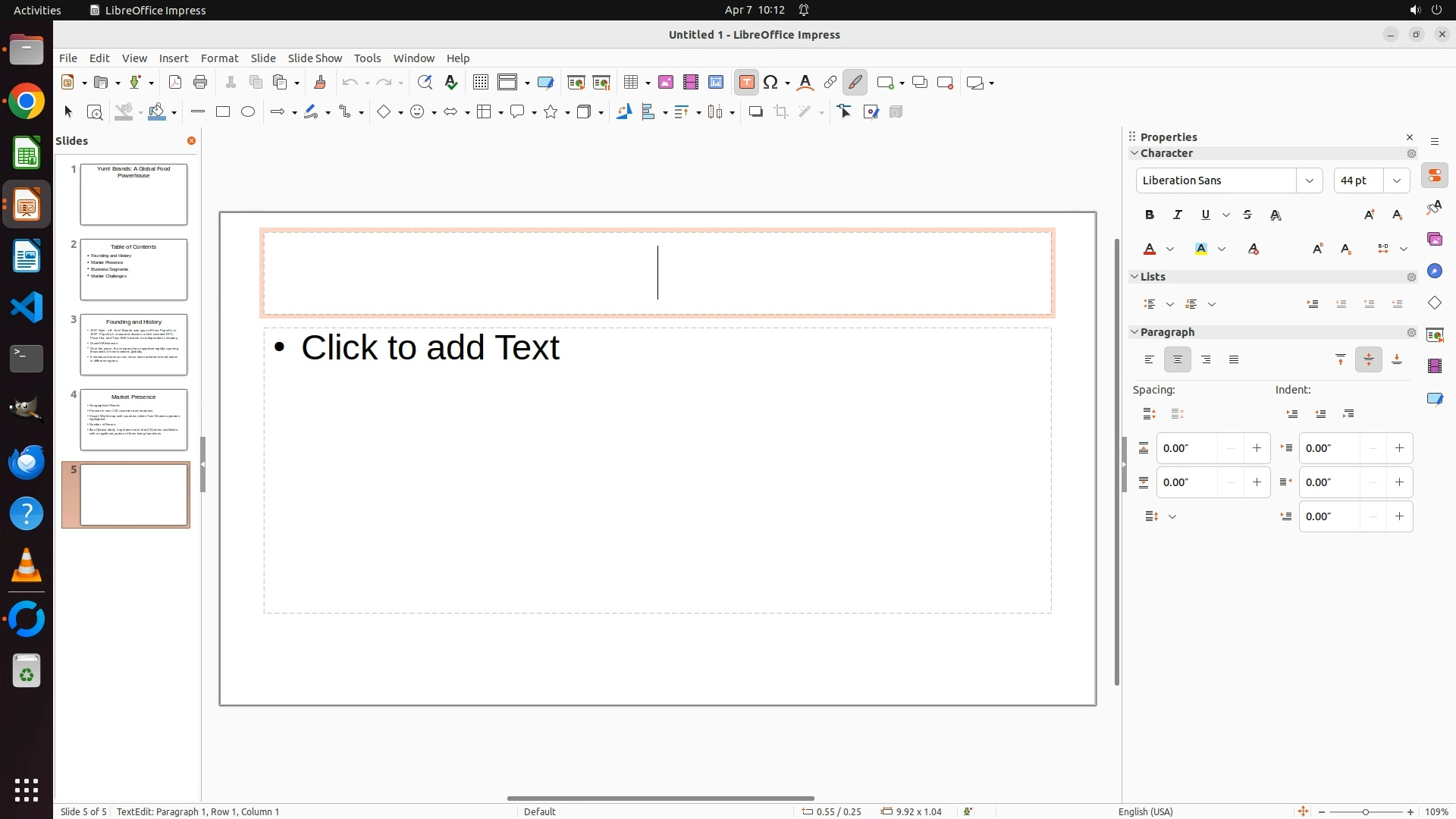Open the font name dropdown
Image resolution: width=1456 pixels, height=819 pixels.
[x=1309, y=180]
